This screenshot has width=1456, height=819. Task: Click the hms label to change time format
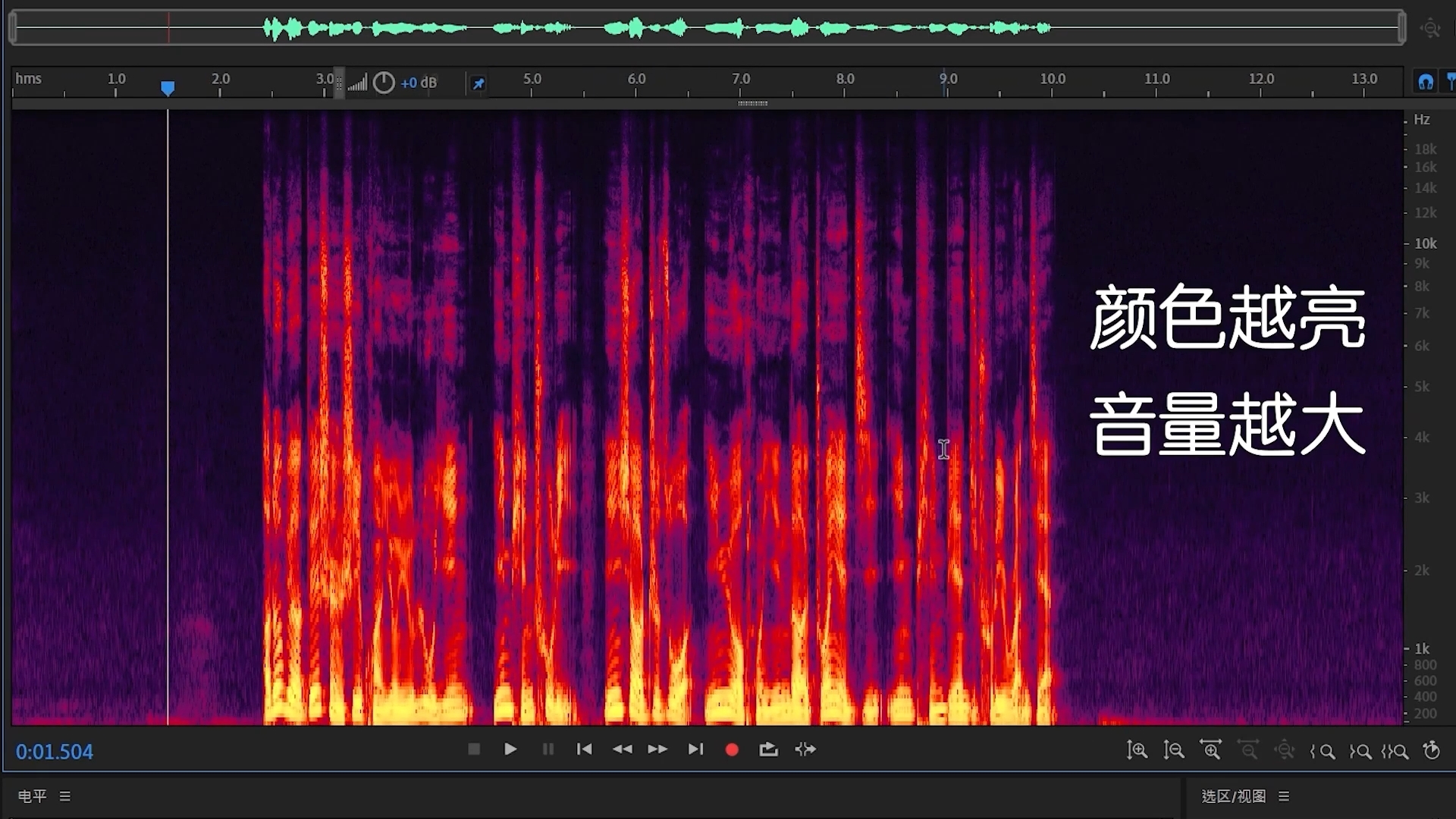(x=29, y=79)
